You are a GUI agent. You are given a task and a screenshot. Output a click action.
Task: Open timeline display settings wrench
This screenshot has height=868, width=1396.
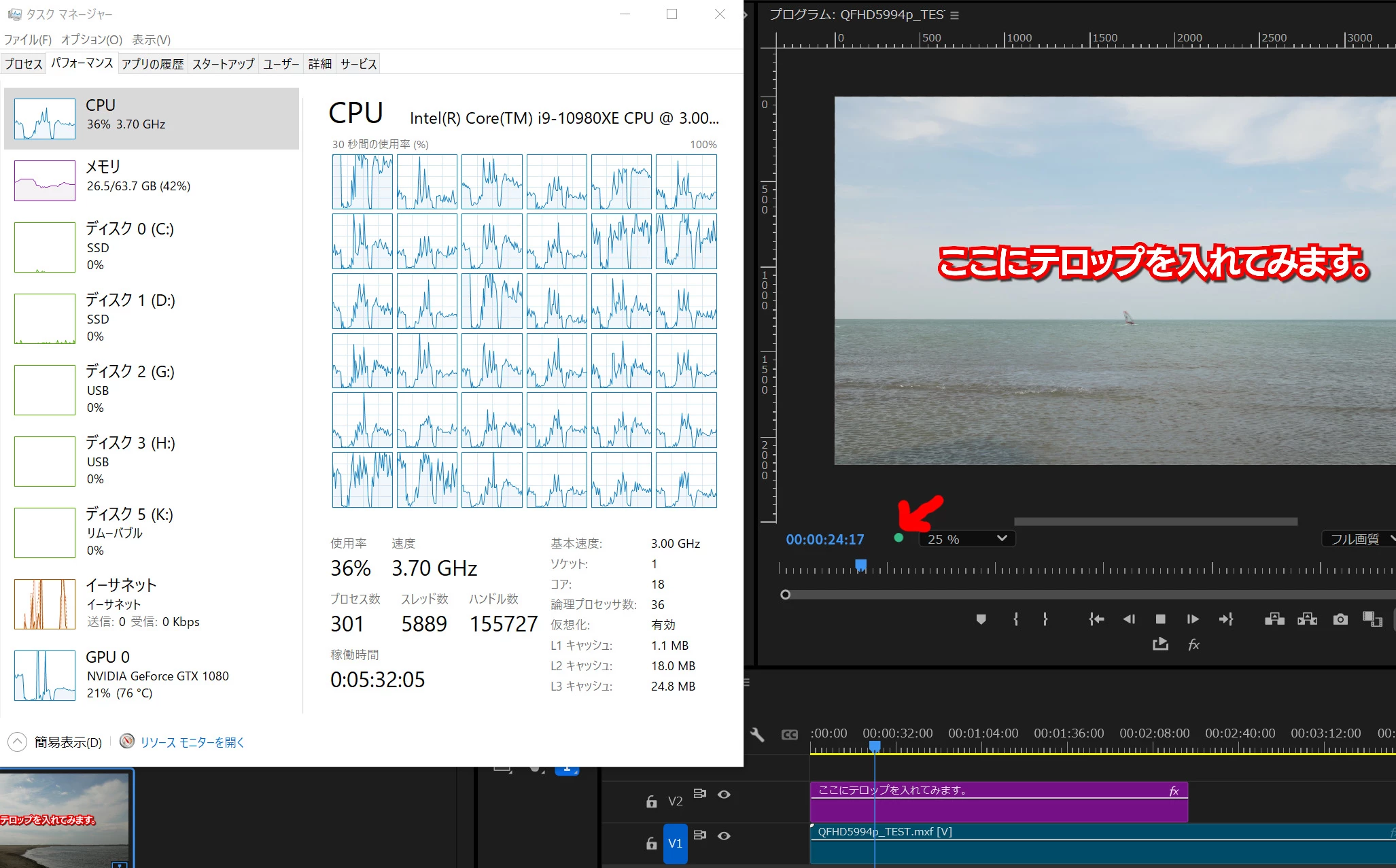click(x=757, y=734)
